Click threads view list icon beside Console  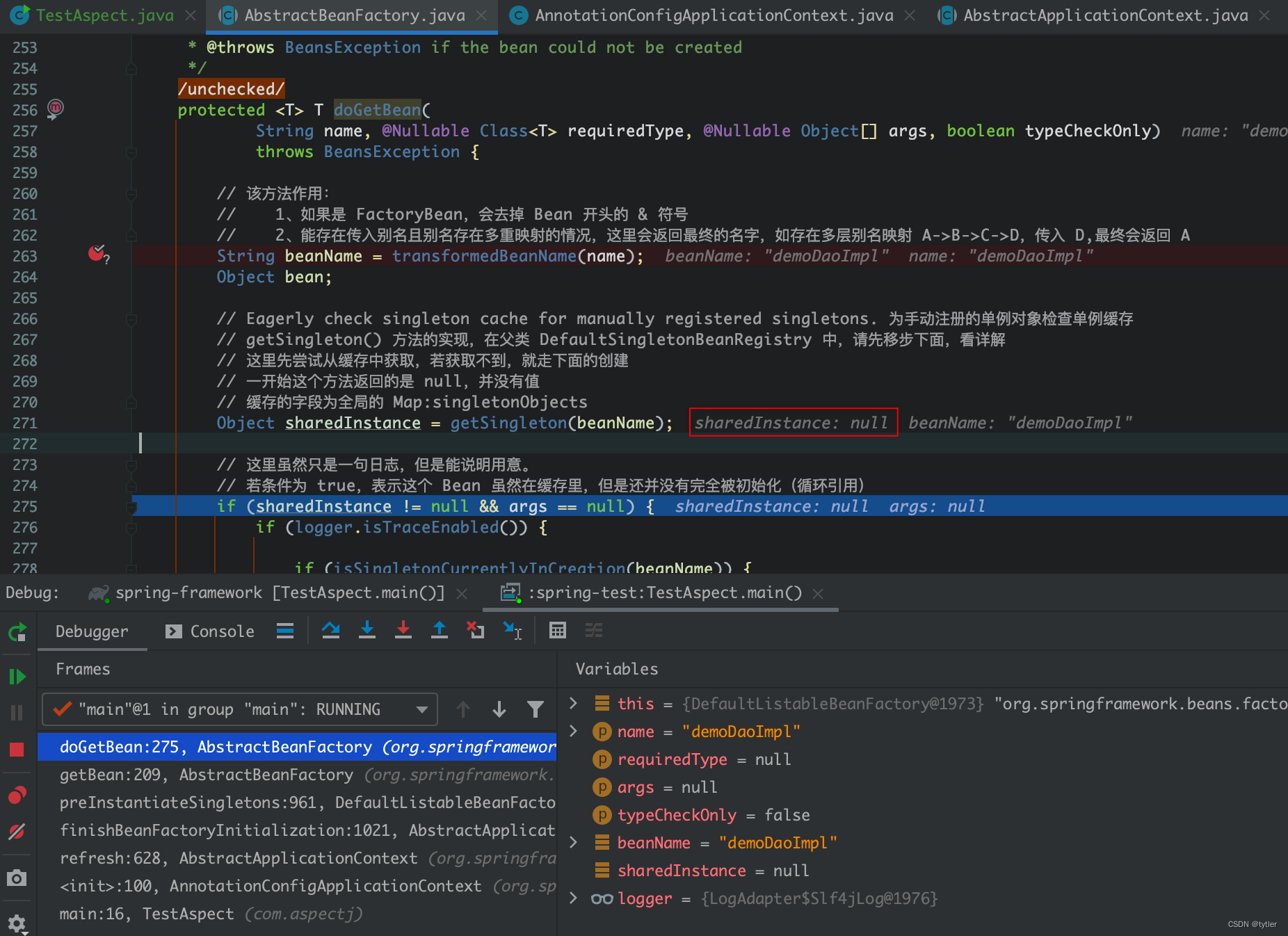pos(285,631)
